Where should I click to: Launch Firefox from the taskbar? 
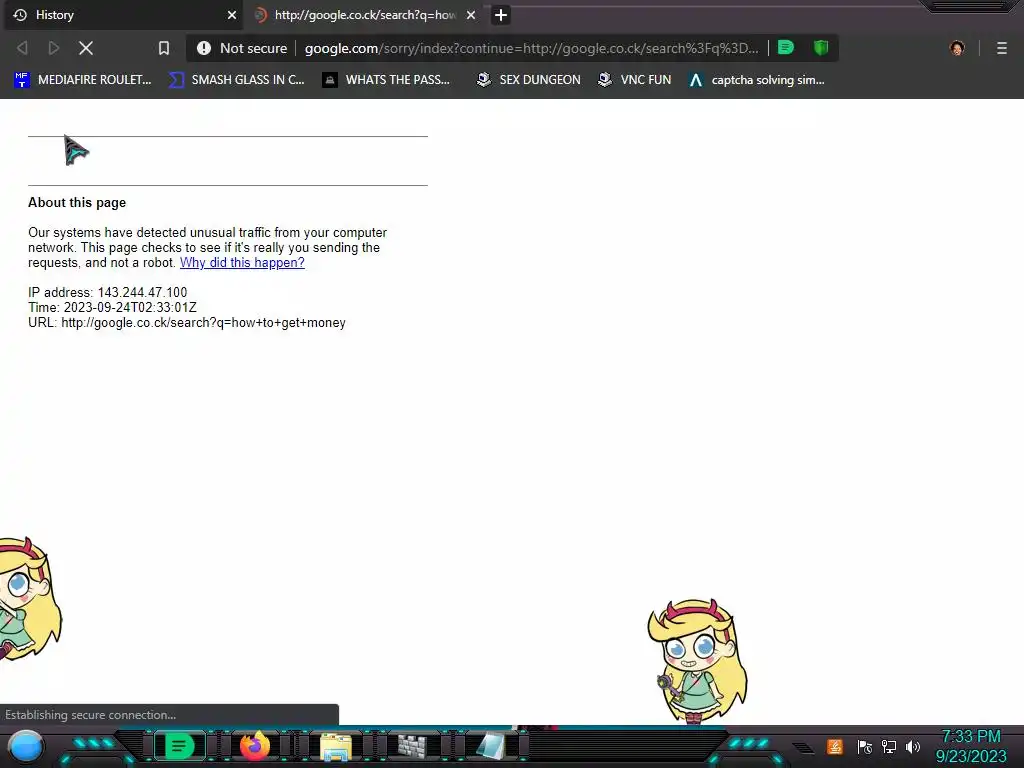(255, 746)
